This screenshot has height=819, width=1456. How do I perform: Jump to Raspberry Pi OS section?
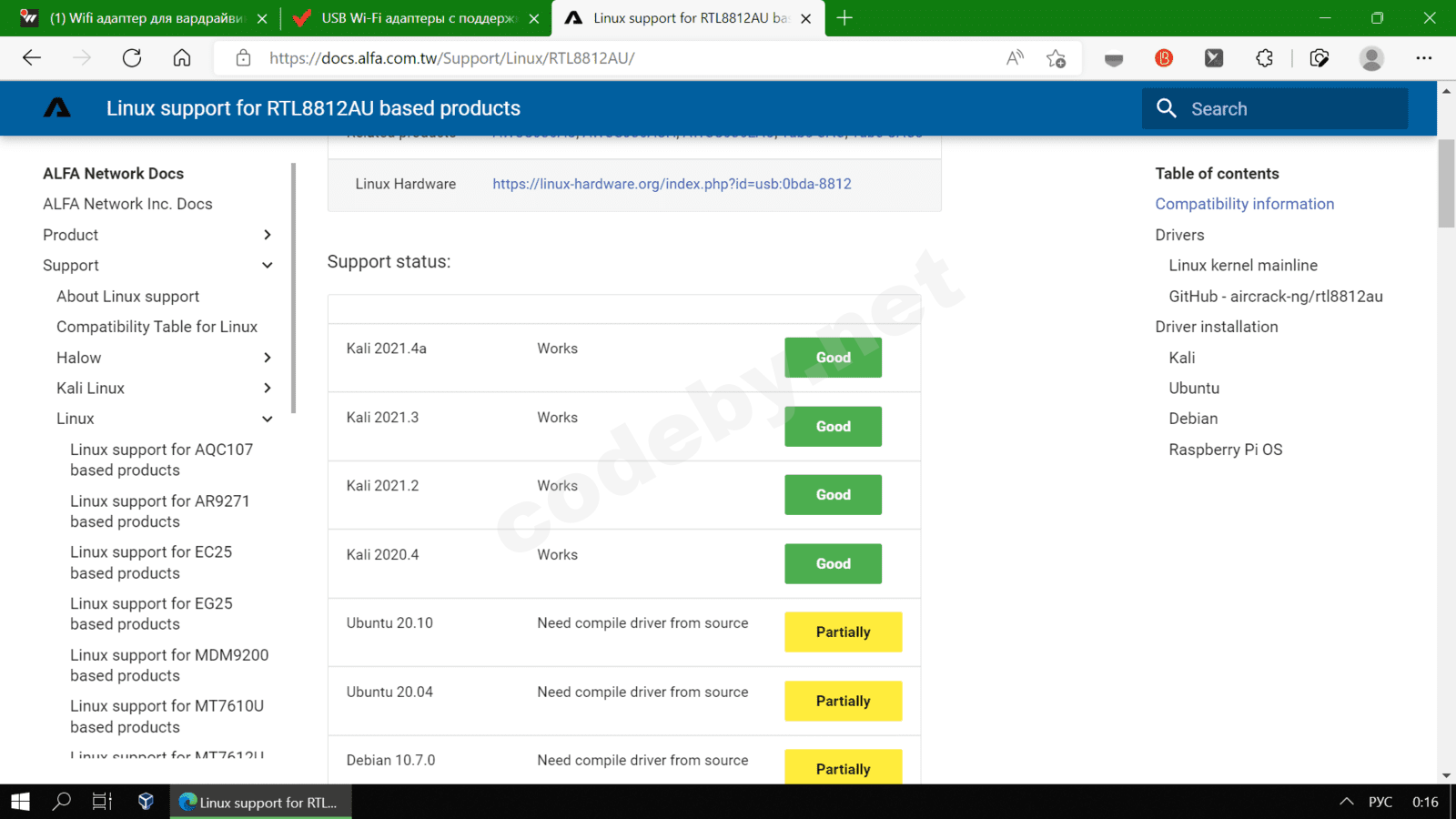1226,450
